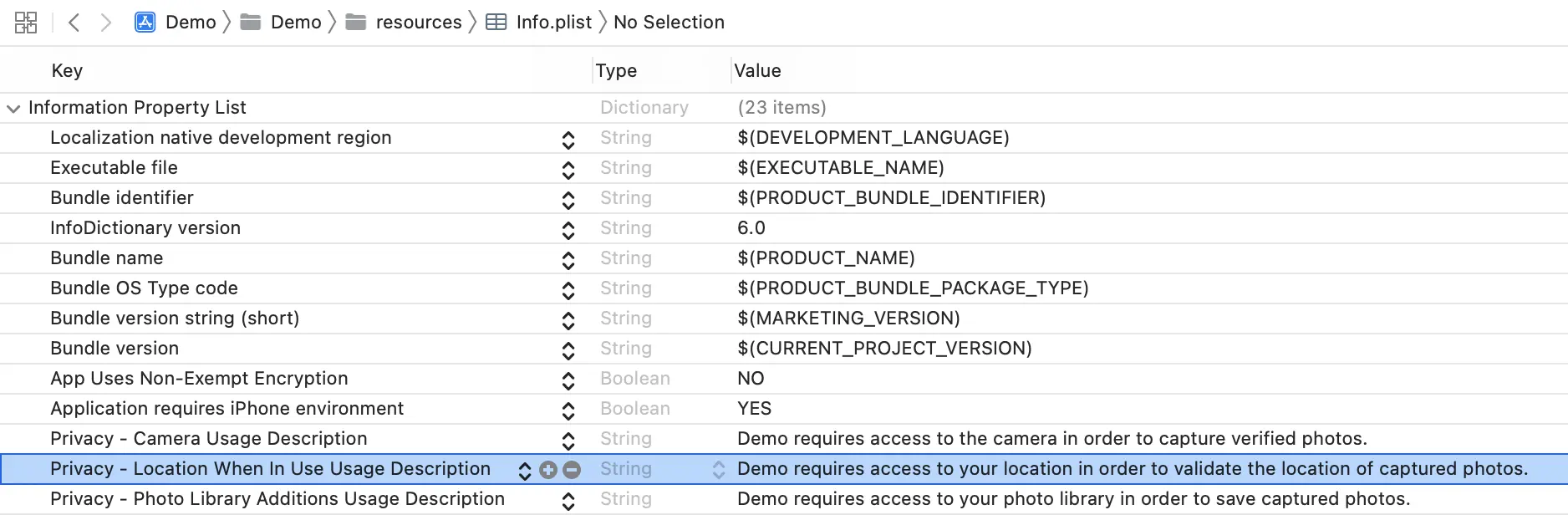
Task: Click the No Selection breadcrumb
Action: click(669, 23)
